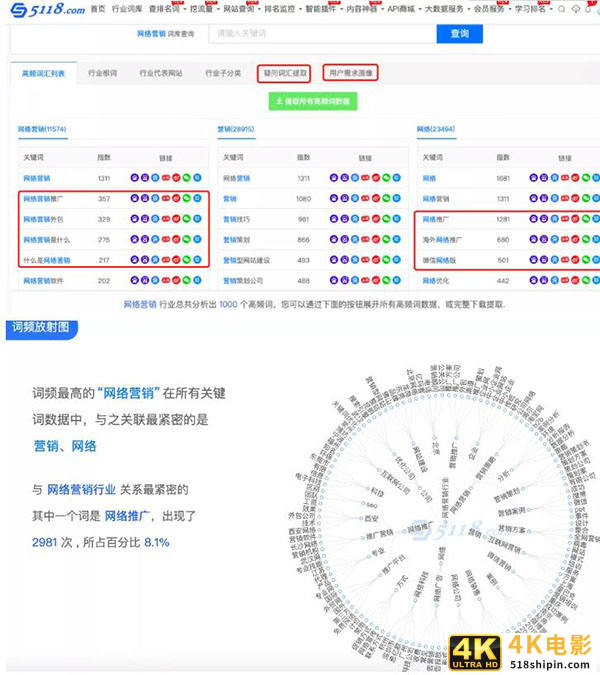This screenshot has height=675, width=600.
Task: Open the 网络营销外包 keyword link
Action: (x=43, y=219)
